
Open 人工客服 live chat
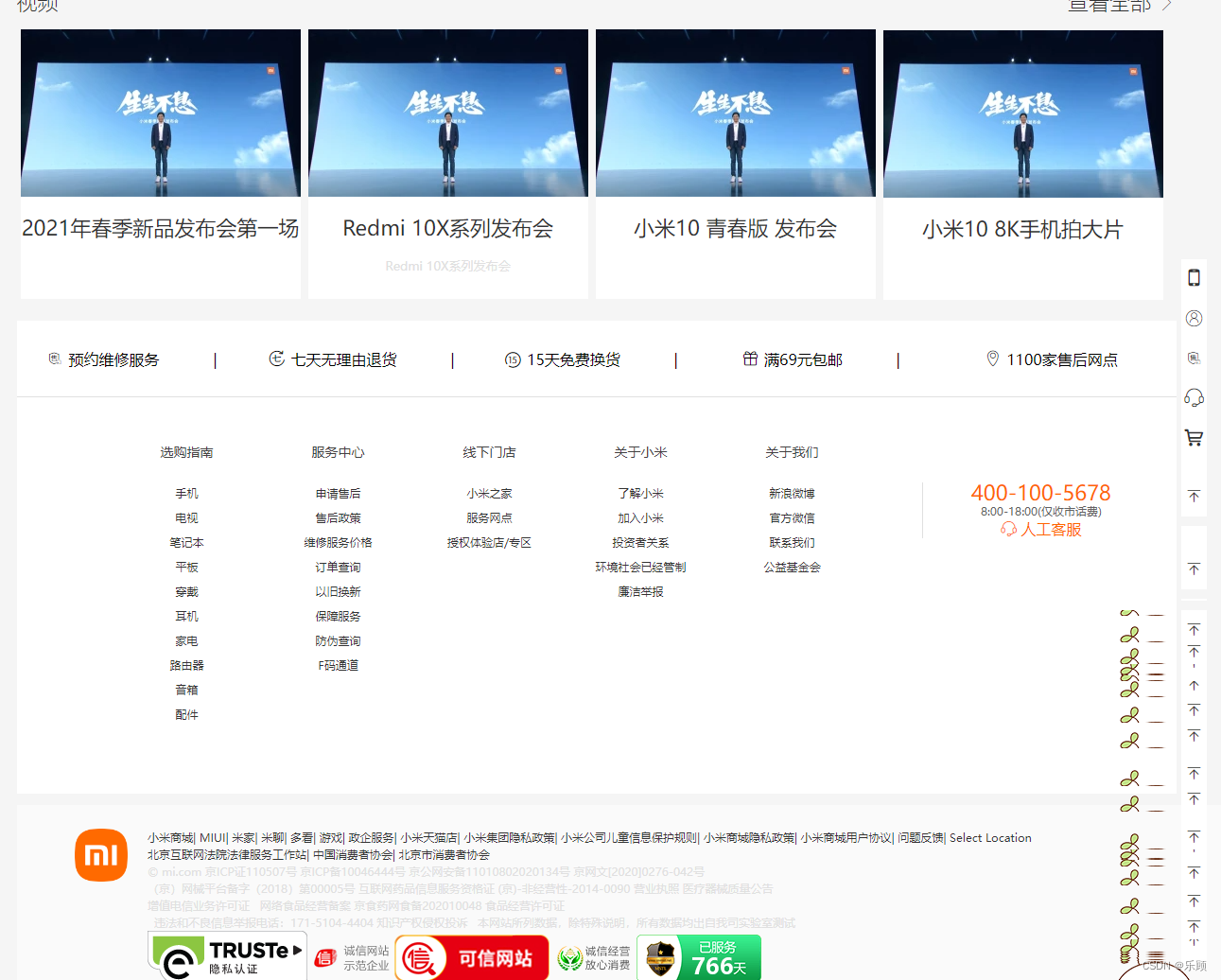coord(1041,531)
